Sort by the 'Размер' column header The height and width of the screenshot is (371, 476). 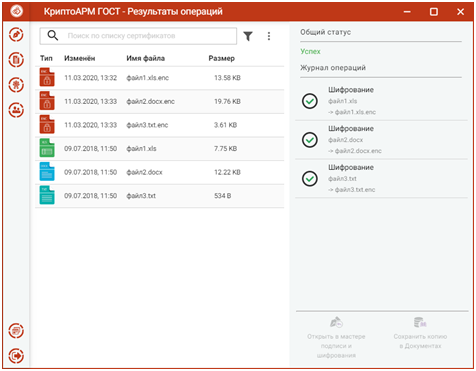(x=222, y=58)
